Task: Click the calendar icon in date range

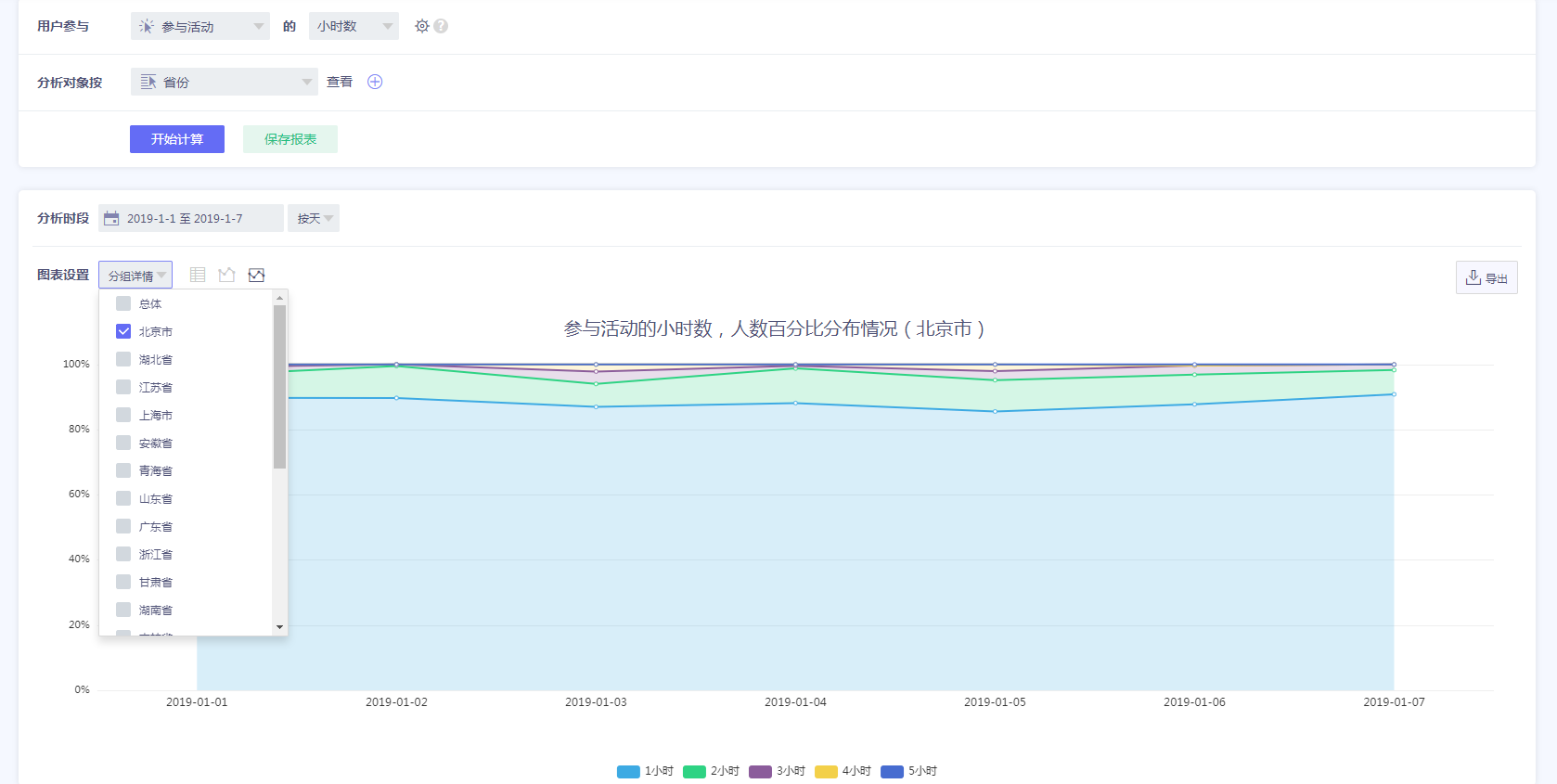Action: pos(111,219)
